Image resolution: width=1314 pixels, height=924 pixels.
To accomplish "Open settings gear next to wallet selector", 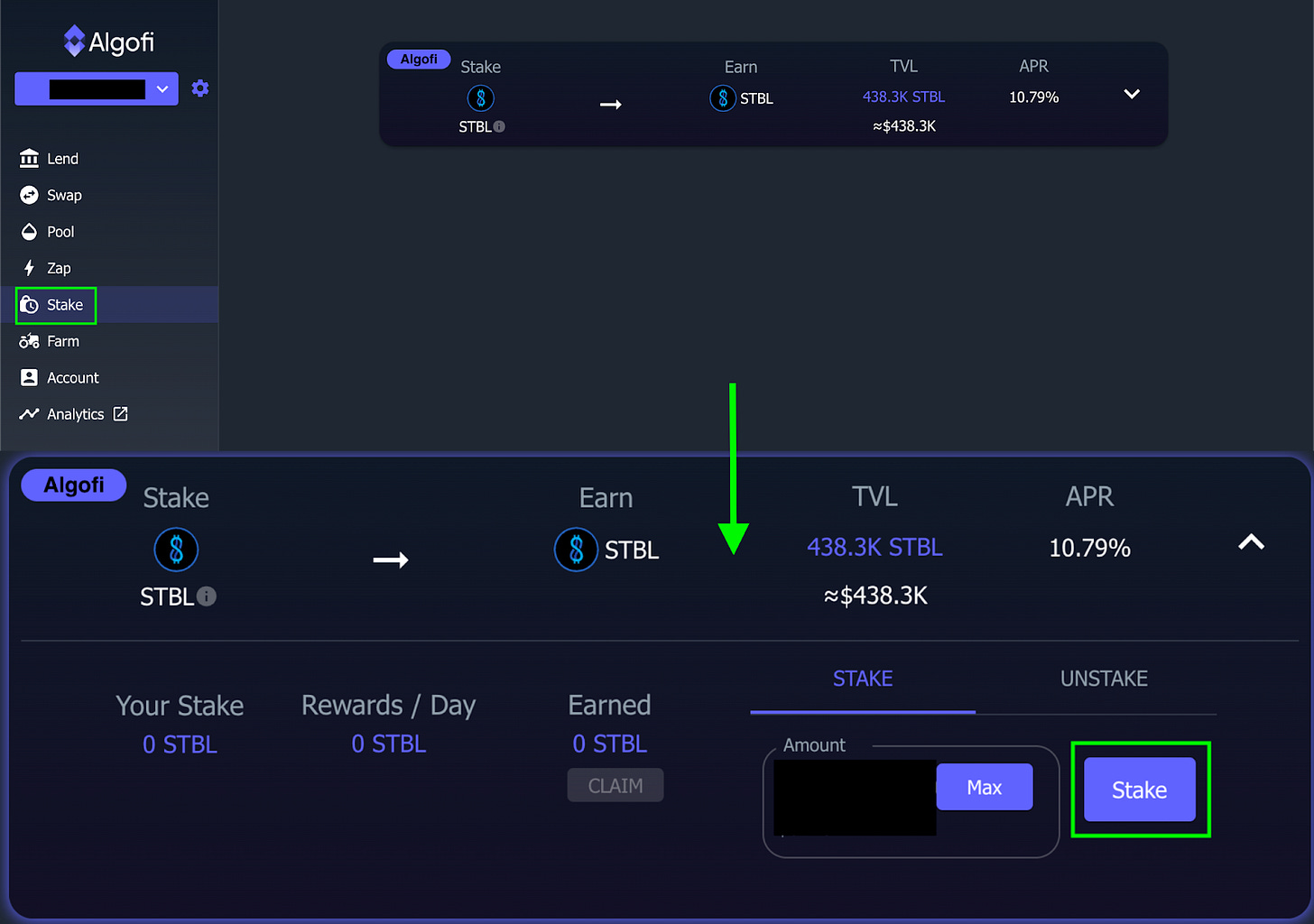I will (x=200, y=88).
